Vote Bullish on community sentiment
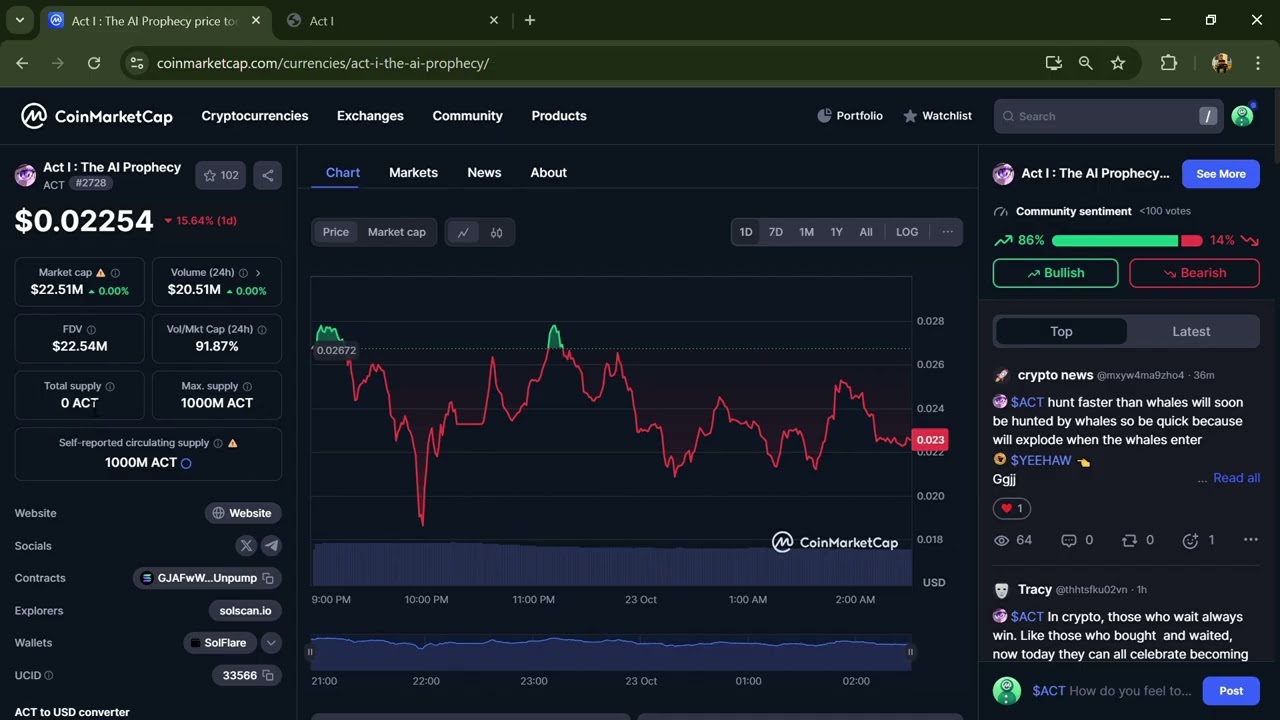Image resolution: width=1280 pixels, height=720 pixels. [x=1055, y=273]
